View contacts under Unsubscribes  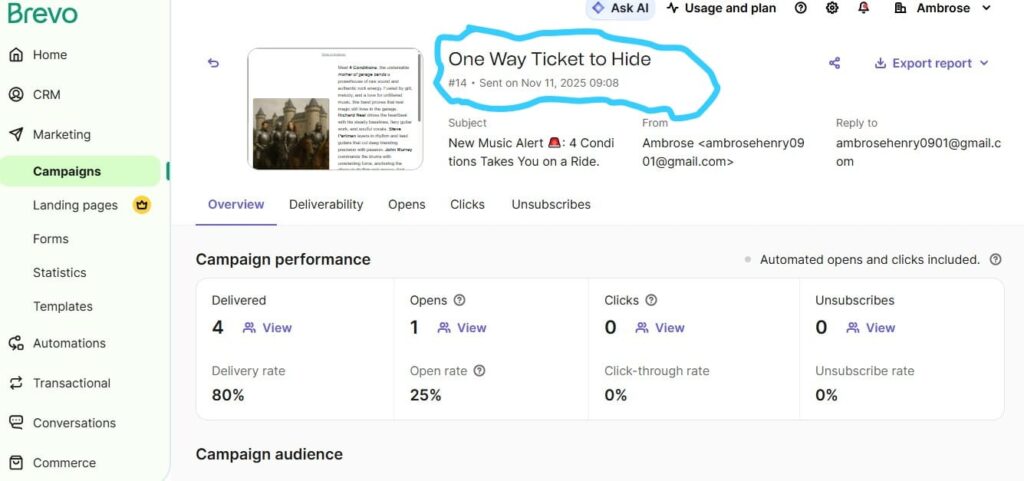(x=871, y=328)
